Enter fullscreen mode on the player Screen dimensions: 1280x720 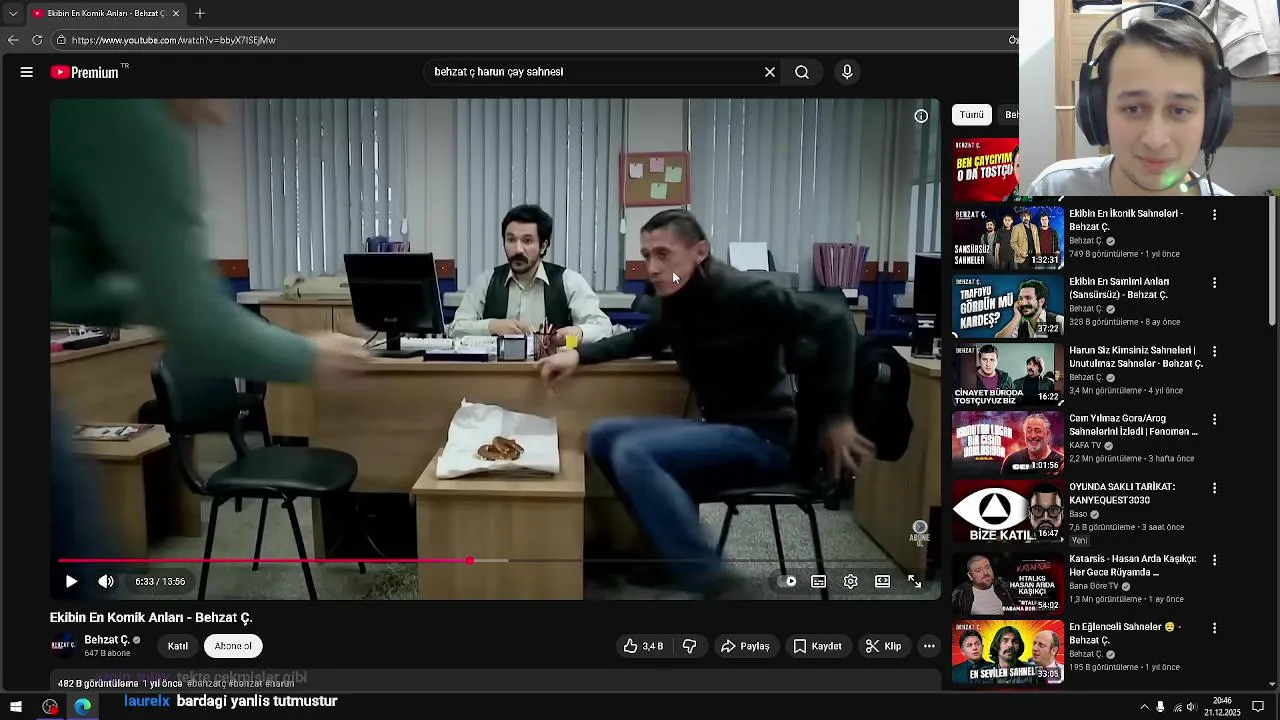(x=914, y=581)
